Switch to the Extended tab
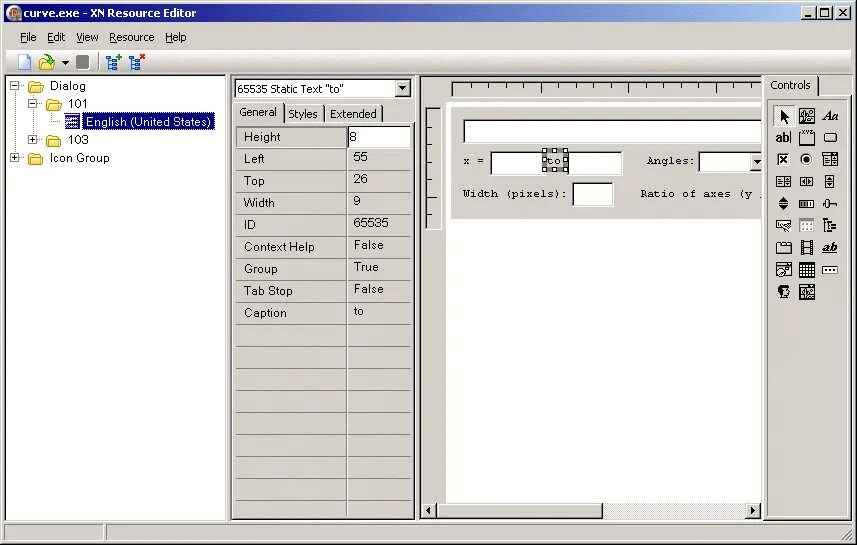Viewport: 857px width, 545px height. coord(353,114)
